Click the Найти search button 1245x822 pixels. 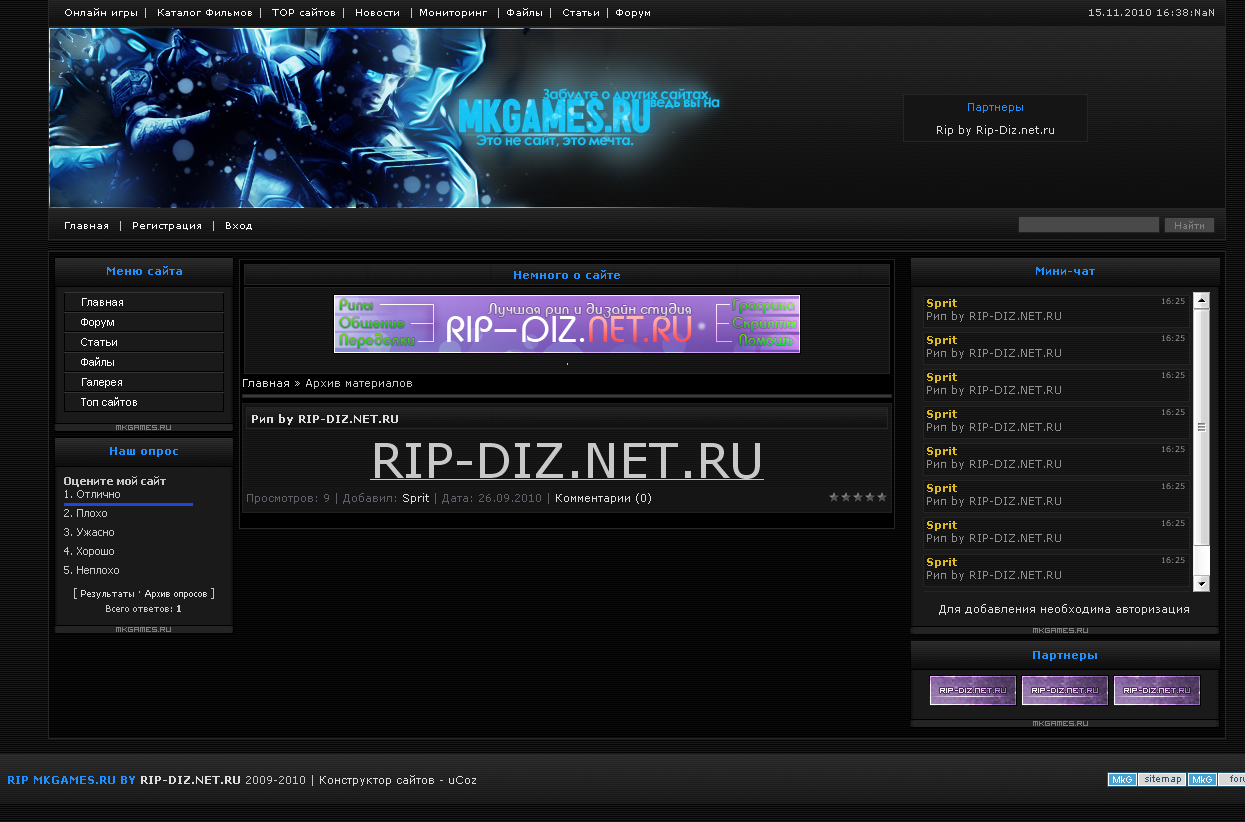tap(1189, 225)
